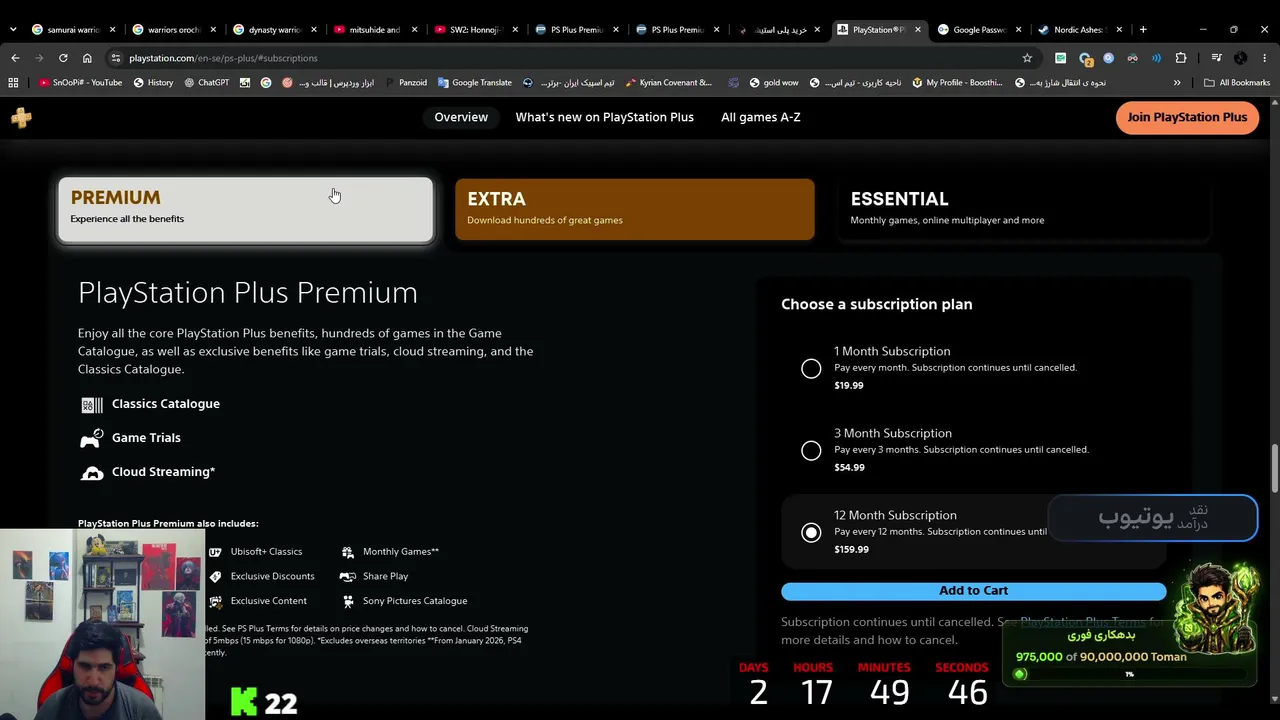1280x720 pixels.
Task: Reload the PlayStation Plus page
Action: (x=63, y=58)
